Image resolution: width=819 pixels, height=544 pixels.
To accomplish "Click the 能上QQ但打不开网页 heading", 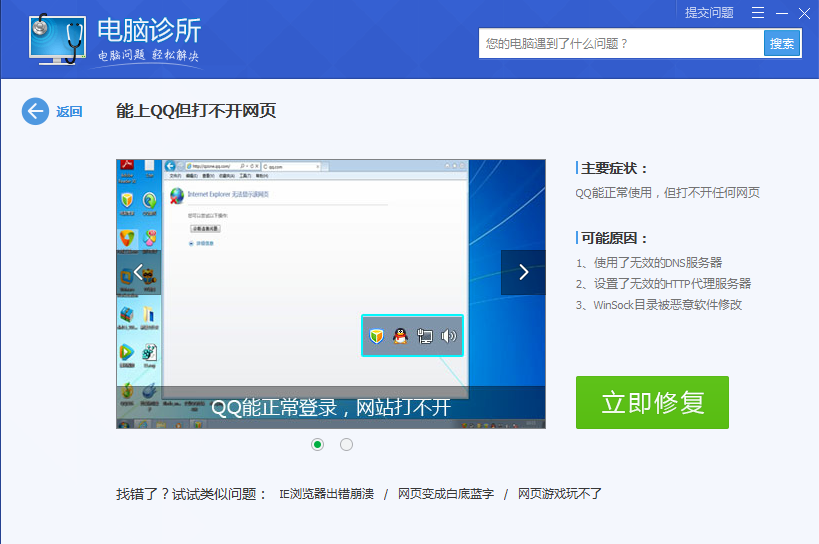I will [196, 111].
